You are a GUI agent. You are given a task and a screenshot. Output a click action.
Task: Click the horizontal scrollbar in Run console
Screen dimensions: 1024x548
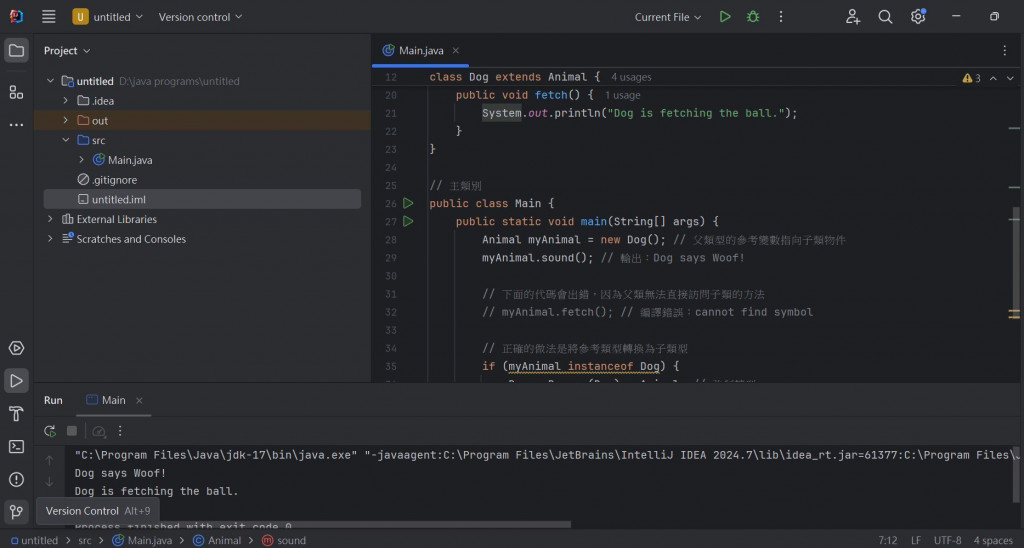[x=318, y=524]
